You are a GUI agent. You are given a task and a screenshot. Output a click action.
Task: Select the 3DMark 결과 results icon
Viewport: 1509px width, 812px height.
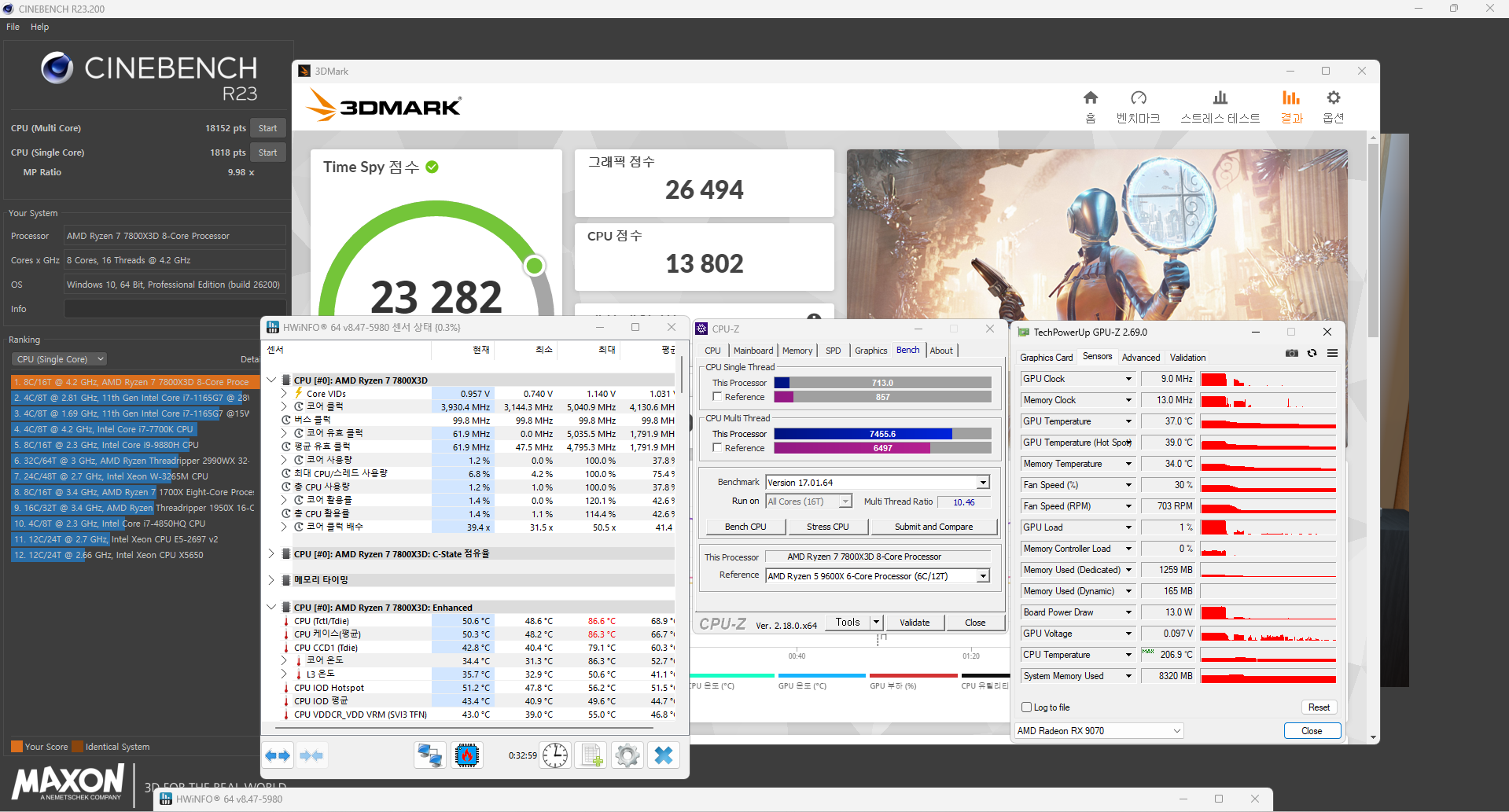1291,97
